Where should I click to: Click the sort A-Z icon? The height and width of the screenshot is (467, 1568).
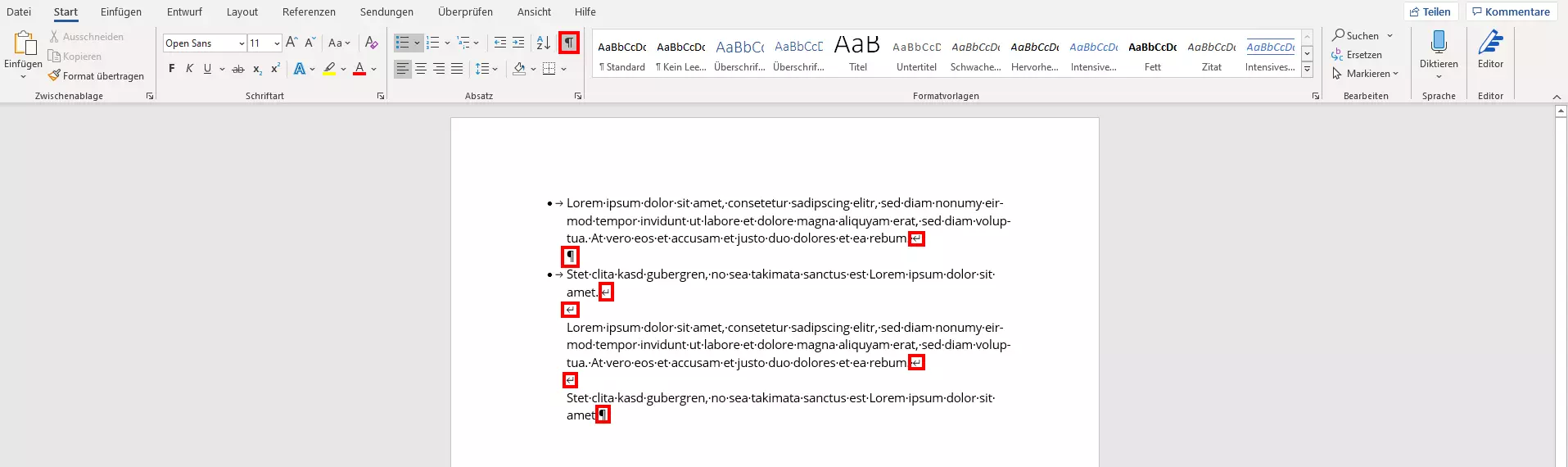[544, 43]
